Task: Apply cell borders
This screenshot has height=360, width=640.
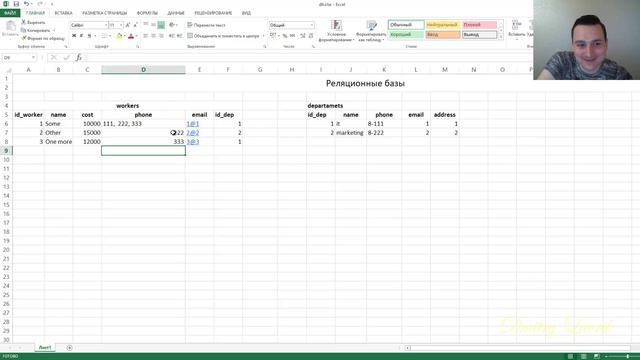Action: [104, 36]
